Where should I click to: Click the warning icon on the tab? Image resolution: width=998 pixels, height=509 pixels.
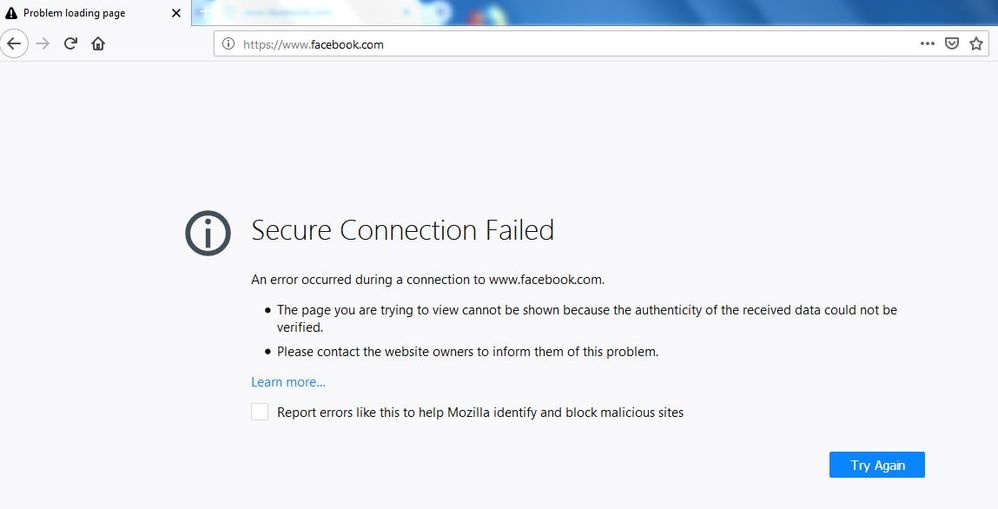pos(11,13)
